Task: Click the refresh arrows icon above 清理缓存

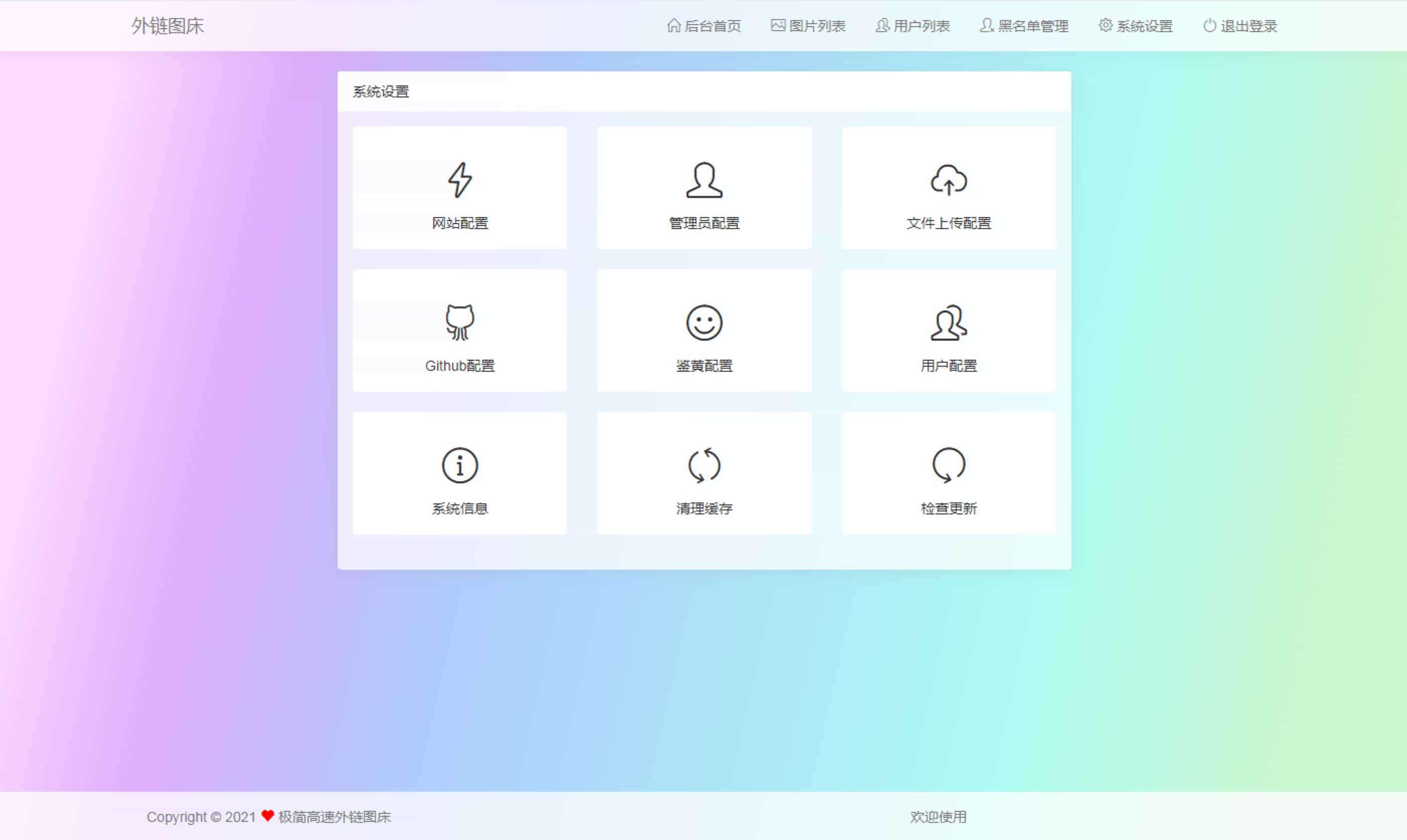Action: click(x=704, y=464)
